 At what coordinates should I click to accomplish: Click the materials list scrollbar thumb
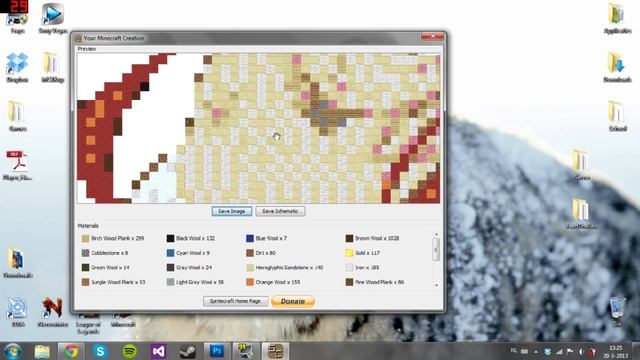pos(436,249)
